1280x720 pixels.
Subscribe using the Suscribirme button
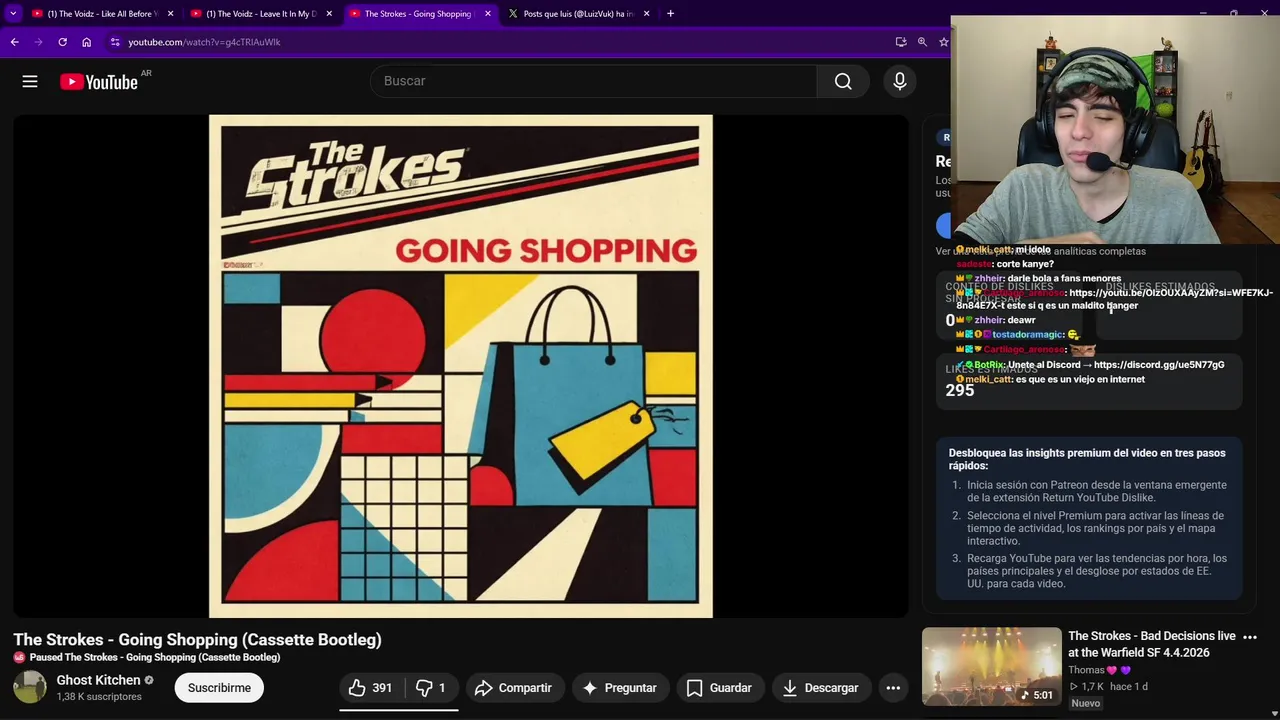click(219, 688)
